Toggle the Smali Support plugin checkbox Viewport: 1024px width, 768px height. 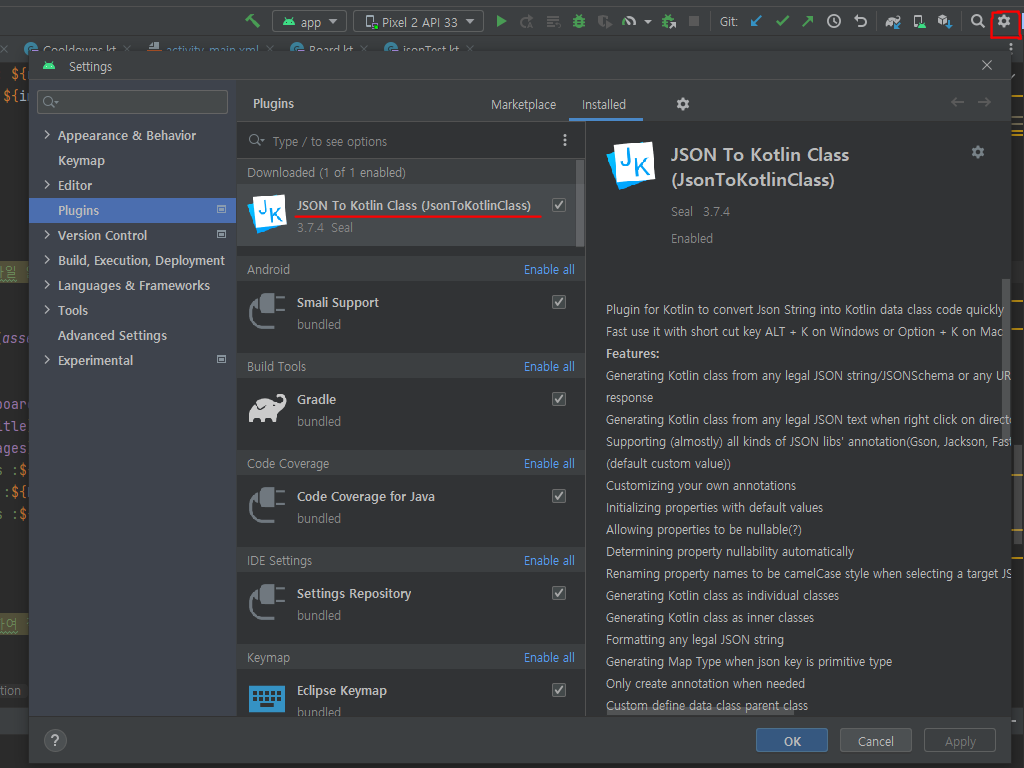(559, 302)
